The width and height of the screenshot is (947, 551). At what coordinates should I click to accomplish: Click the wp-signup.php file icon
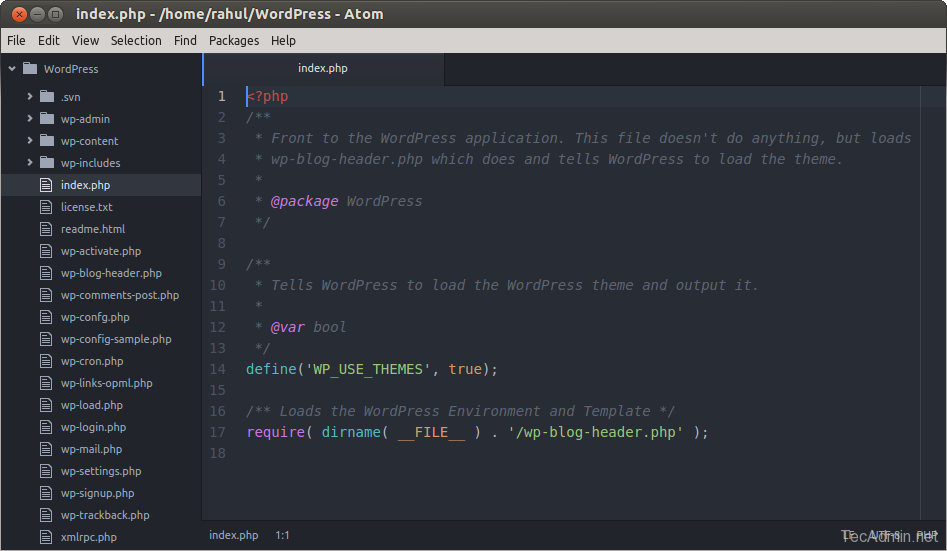[46, 493]
